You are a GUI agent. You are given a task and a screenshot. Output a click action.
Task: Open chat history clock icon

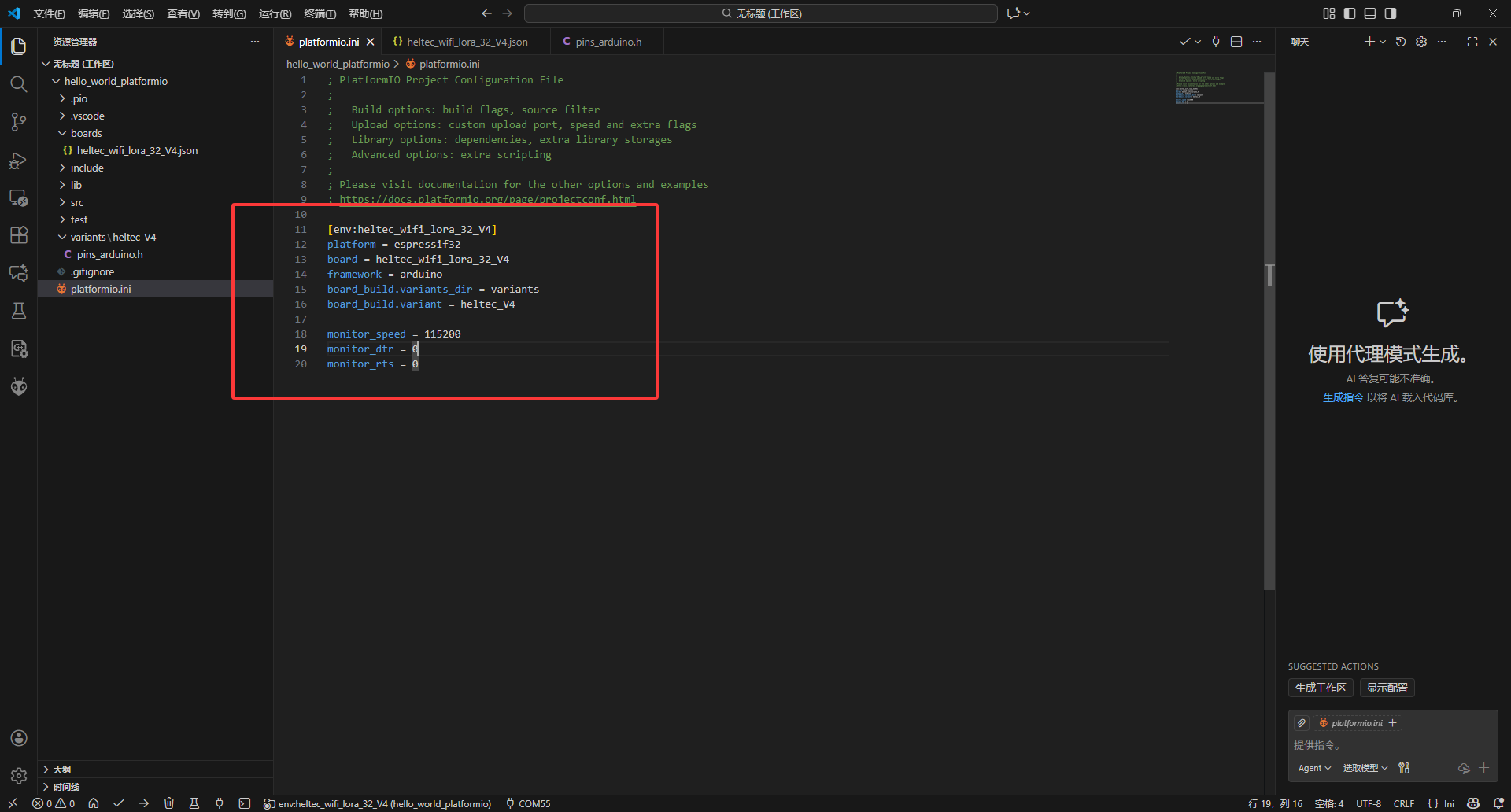point(1401,42)
